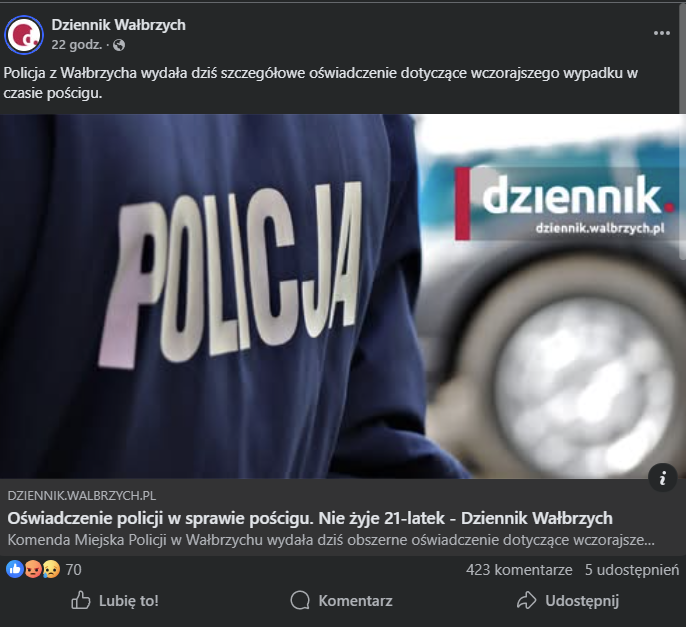Click the info icon on link preview
Viewport: 686px width, 627px height.
[663, 478]
